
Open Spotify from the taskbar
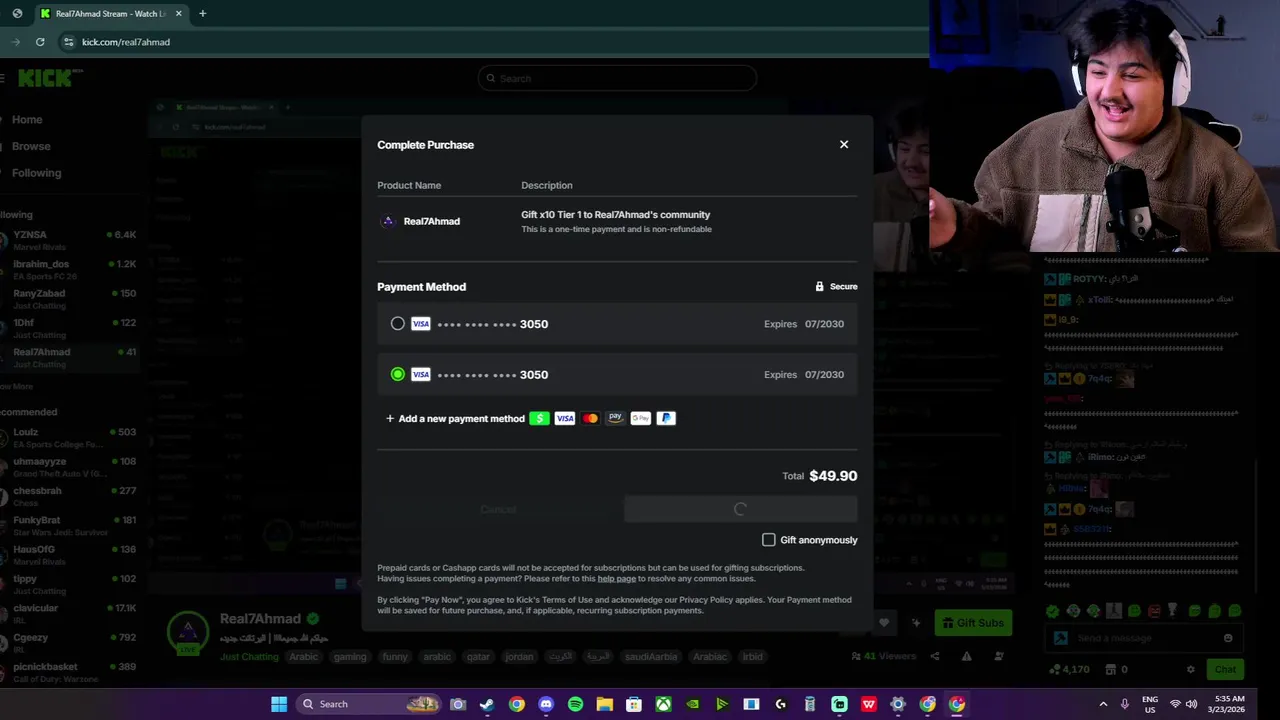575,704
